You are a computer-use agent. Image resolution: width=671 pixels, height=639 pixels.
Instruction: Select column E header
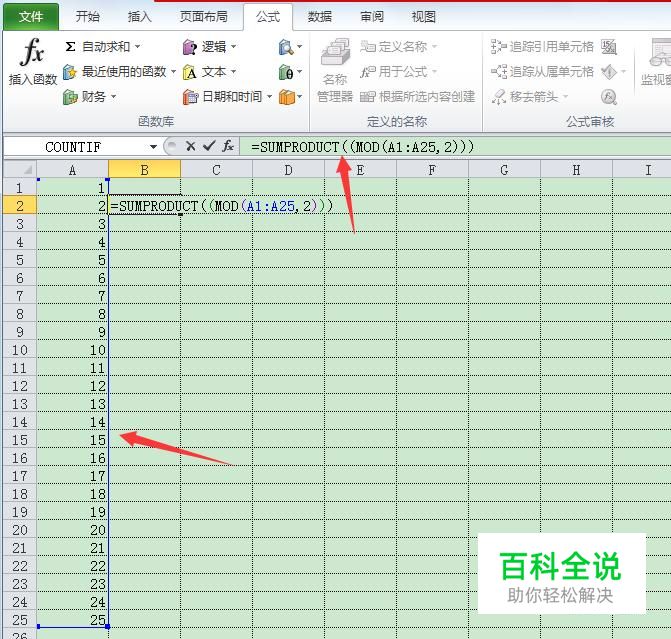360,170
